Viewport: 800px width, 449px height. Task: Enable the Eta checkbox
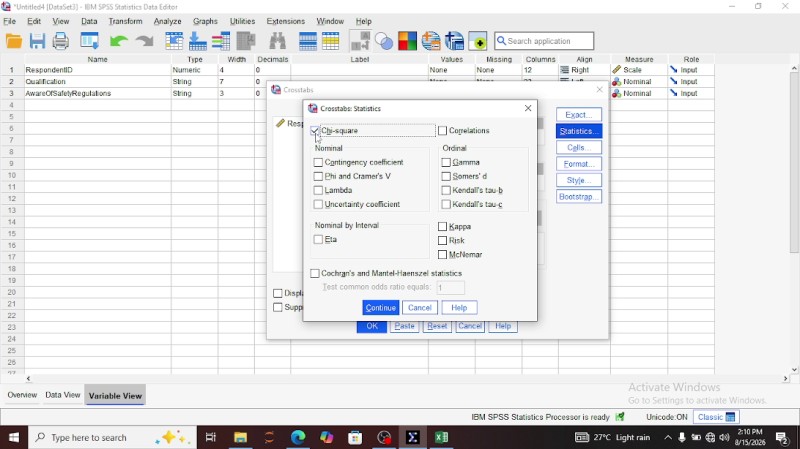[318, 239]
